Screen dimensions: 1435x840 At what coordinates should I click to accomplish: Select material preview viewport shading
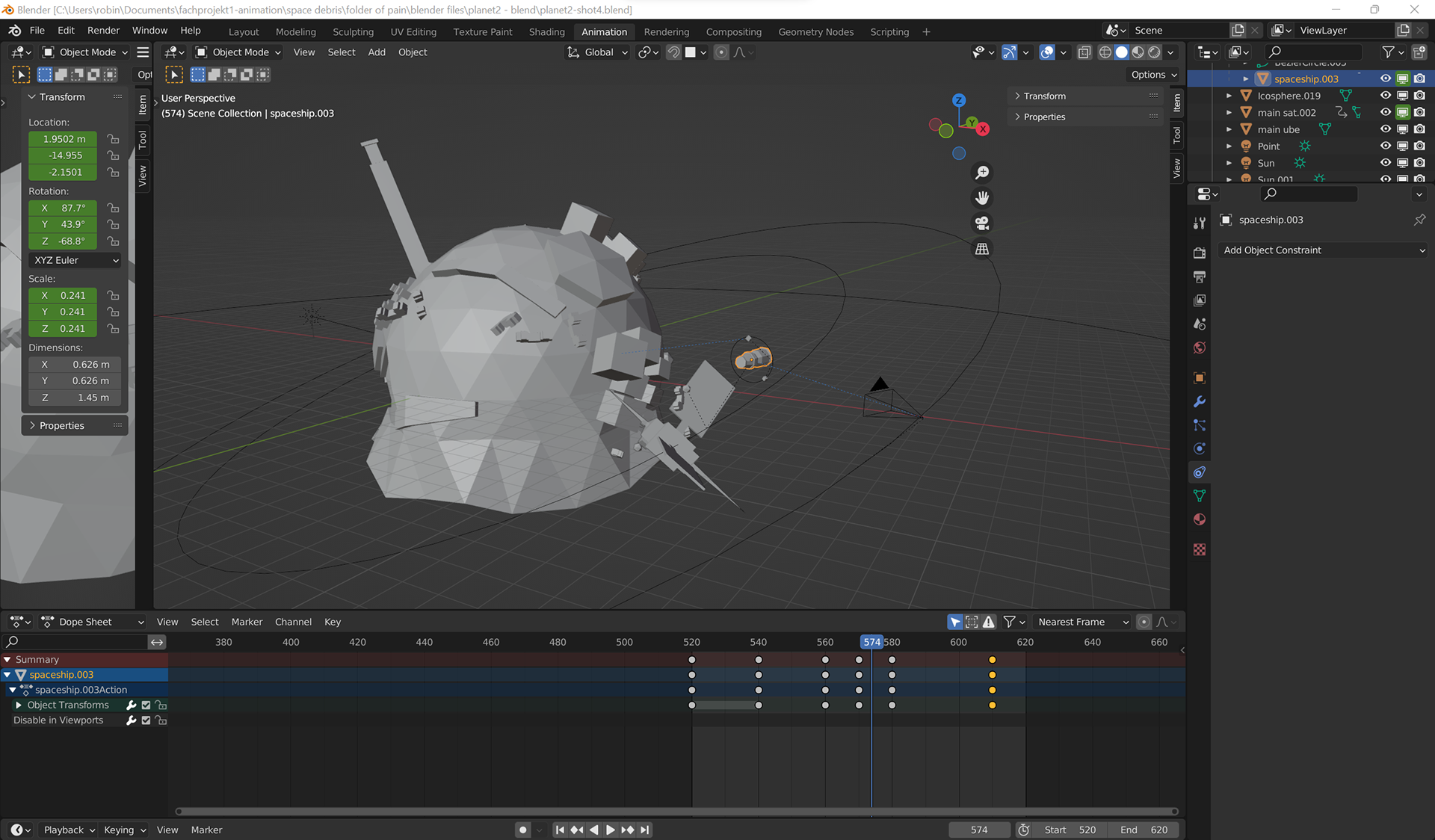(1138, 52)
